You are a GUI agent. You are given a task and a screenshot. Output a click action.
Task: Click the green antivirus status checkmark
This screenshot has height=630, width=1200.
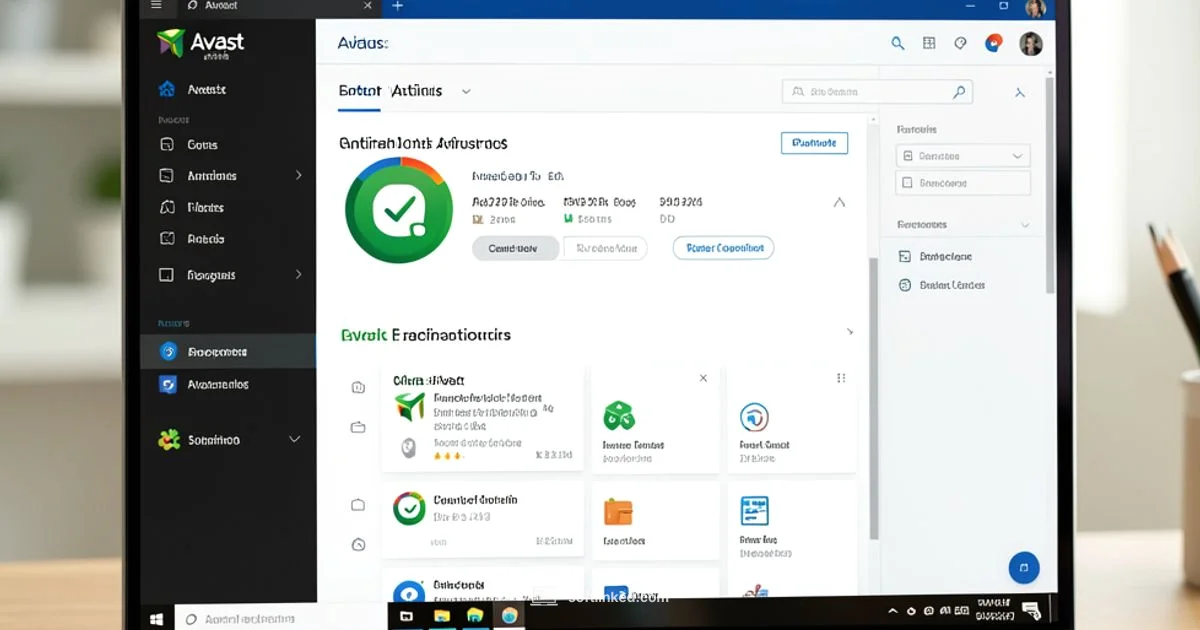click(x=398, y=209)
